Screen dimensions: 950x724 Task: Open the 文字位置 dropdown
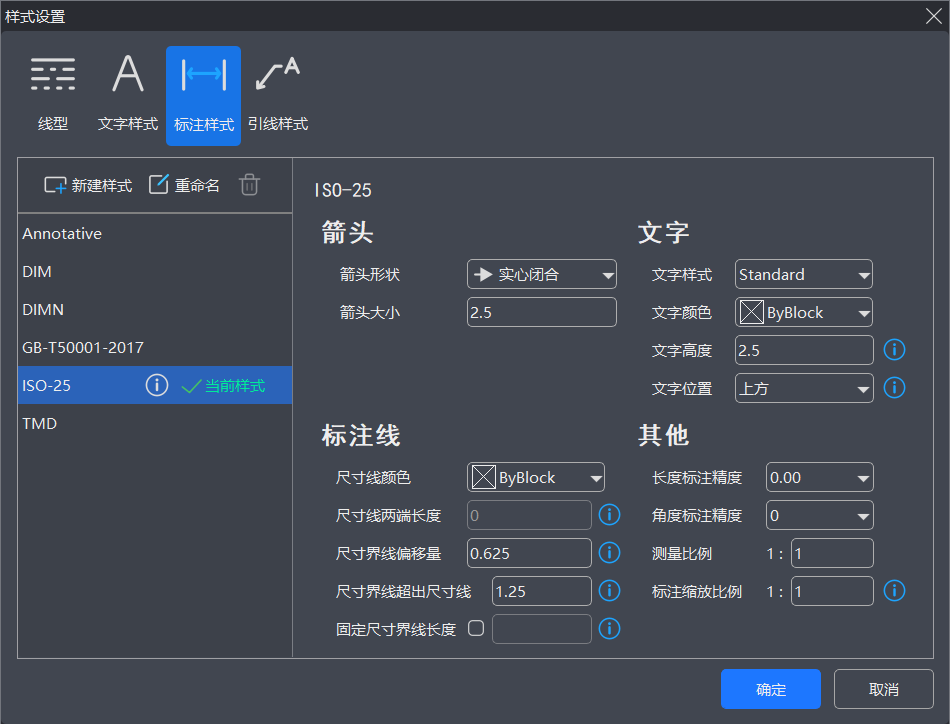[x=803, y=388]
